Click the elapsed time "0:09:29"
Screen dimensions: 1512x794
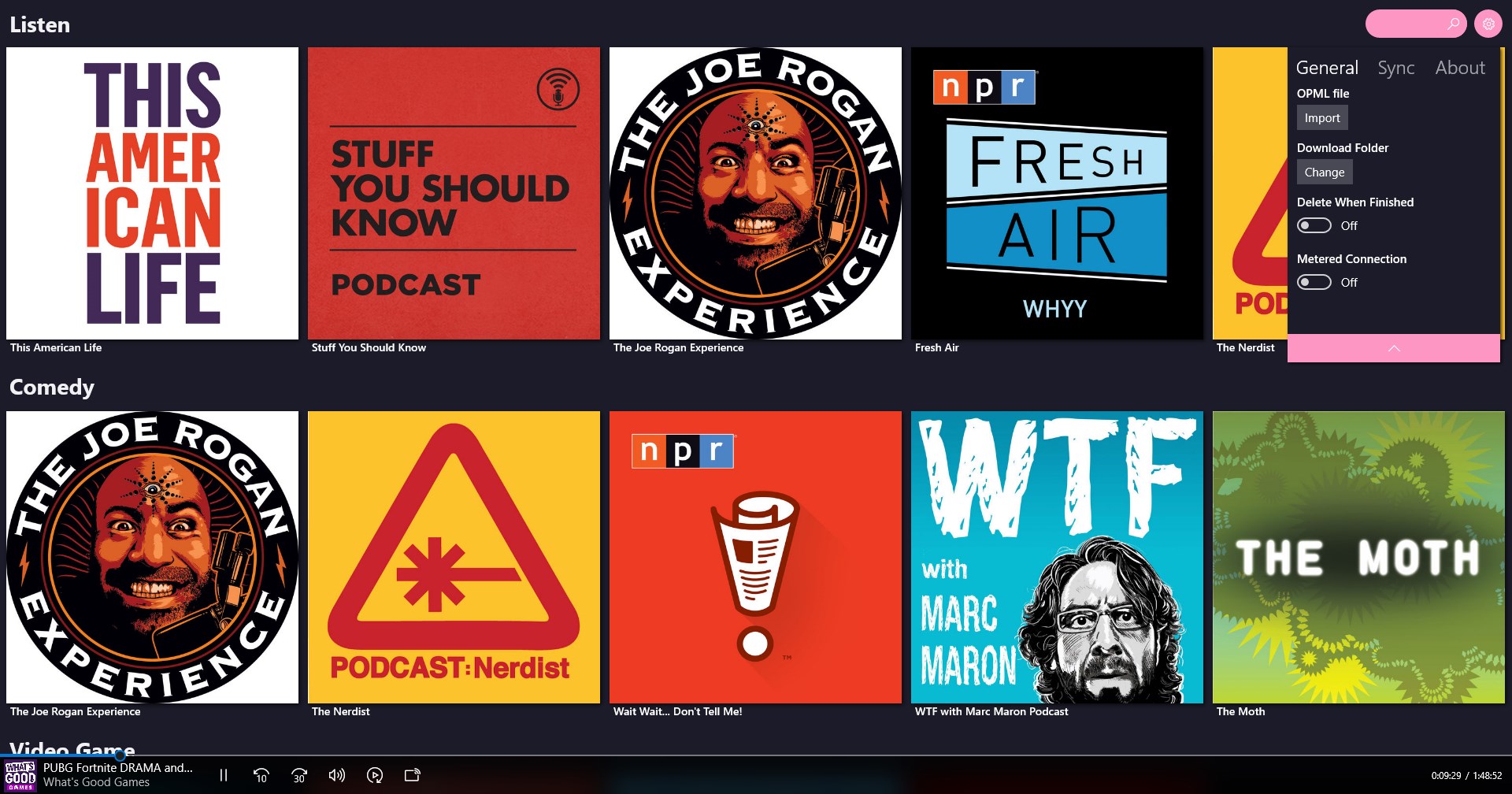pos(1446,776)
